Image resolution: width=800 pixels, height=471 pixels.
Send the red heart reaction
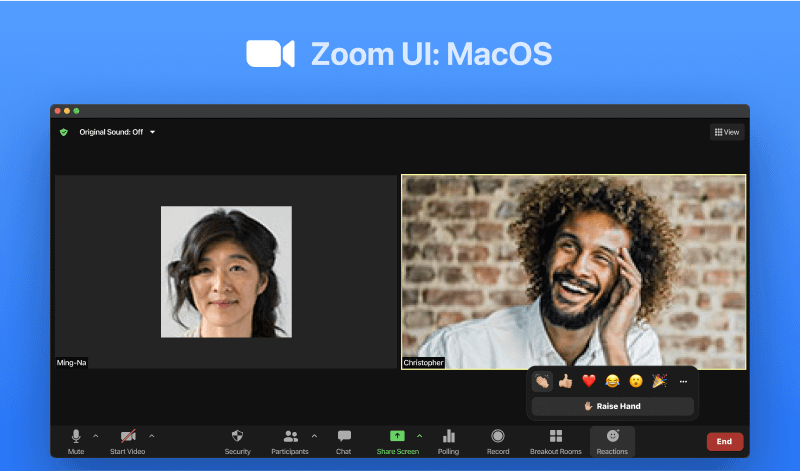tap(589, 381)
